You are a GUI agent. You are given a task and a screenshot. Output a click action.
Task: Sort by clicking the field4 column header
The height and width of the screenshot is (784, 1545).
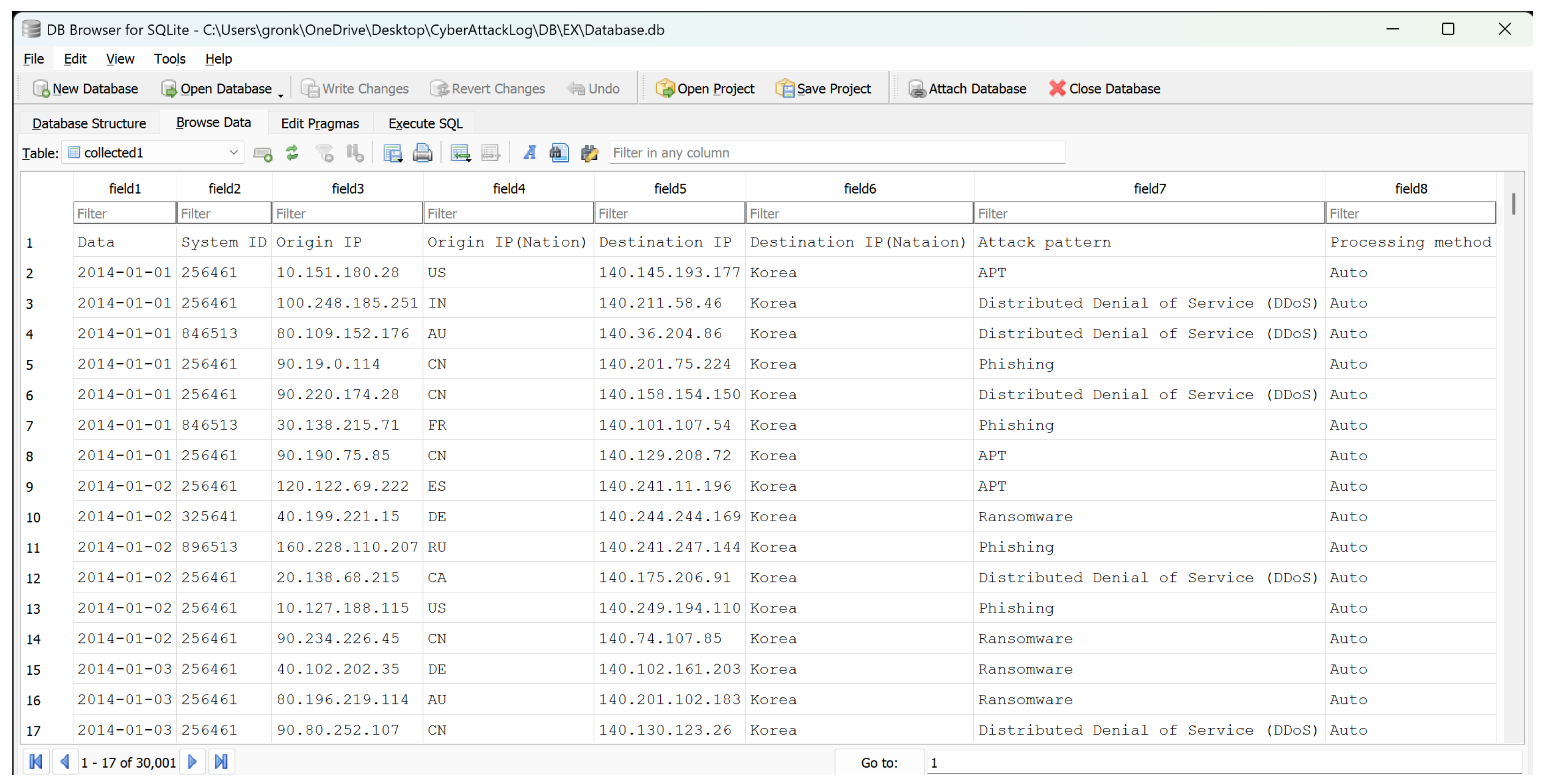tap(509, 189)
